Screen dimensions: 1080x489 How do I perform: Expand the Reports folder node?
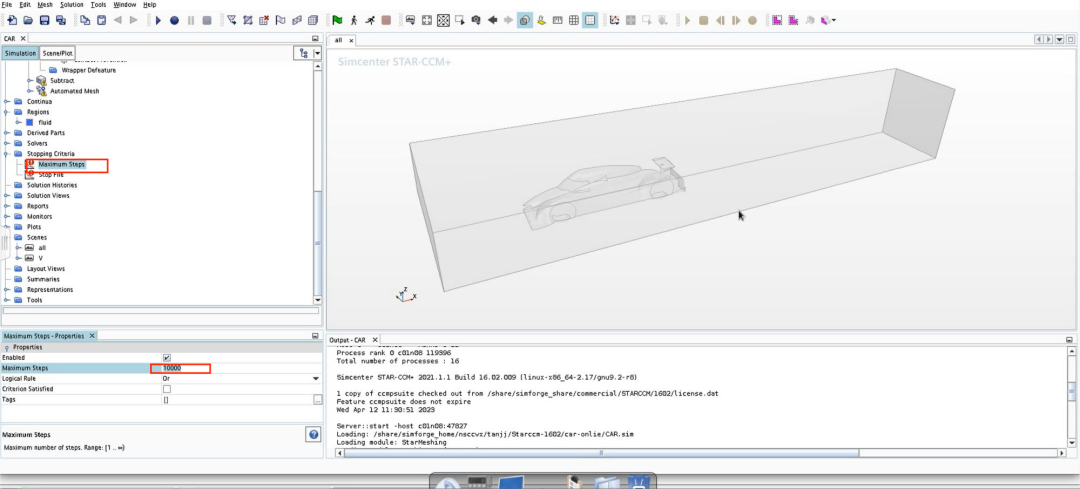8,206
